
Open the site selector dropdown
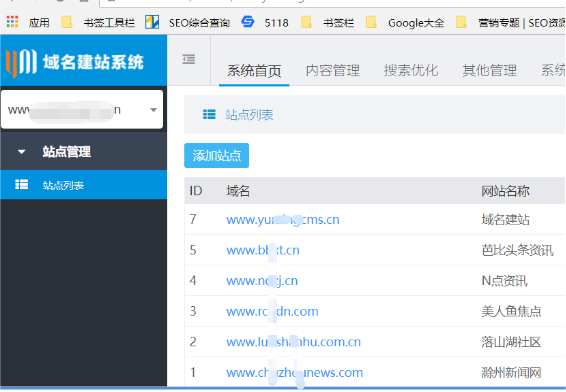[x=82, y=109]
